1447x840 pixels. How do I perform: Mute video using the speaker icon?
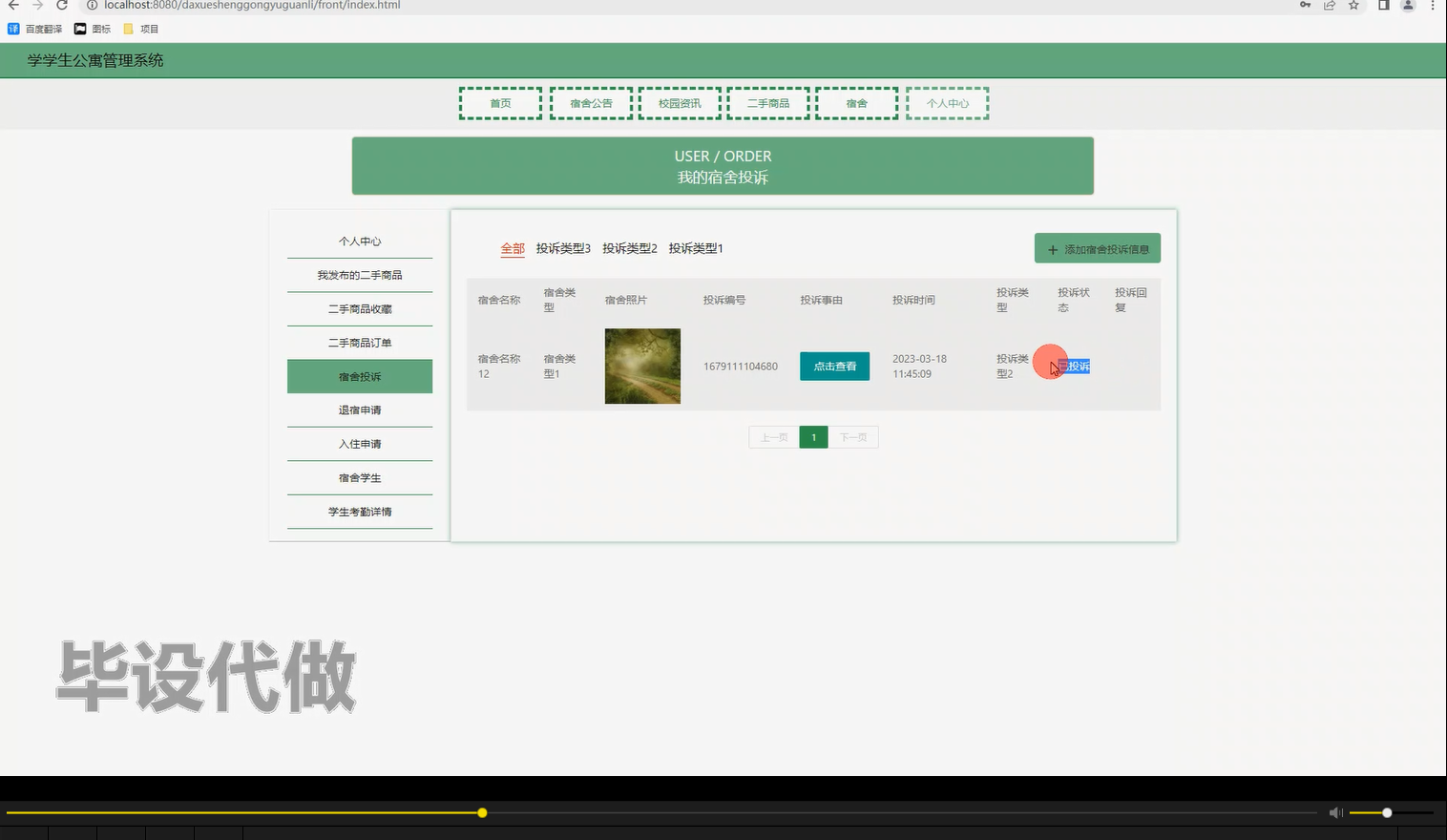click(x=1335, y=812)
